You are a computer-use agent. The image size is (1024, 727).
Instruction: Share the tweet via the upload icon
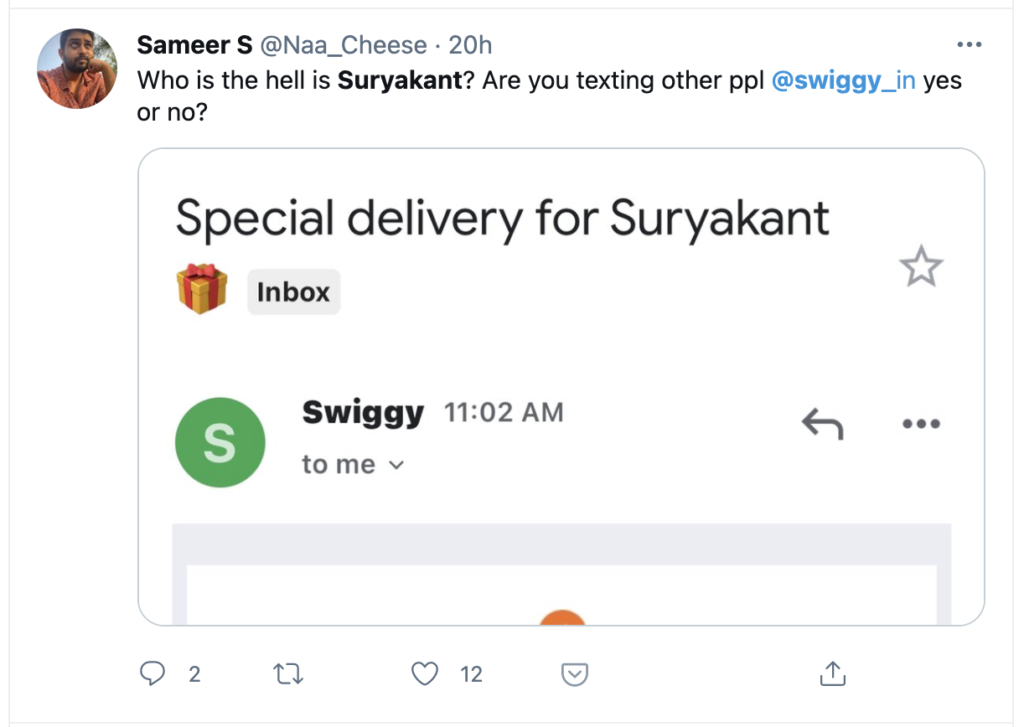click(x=833, y=673)
